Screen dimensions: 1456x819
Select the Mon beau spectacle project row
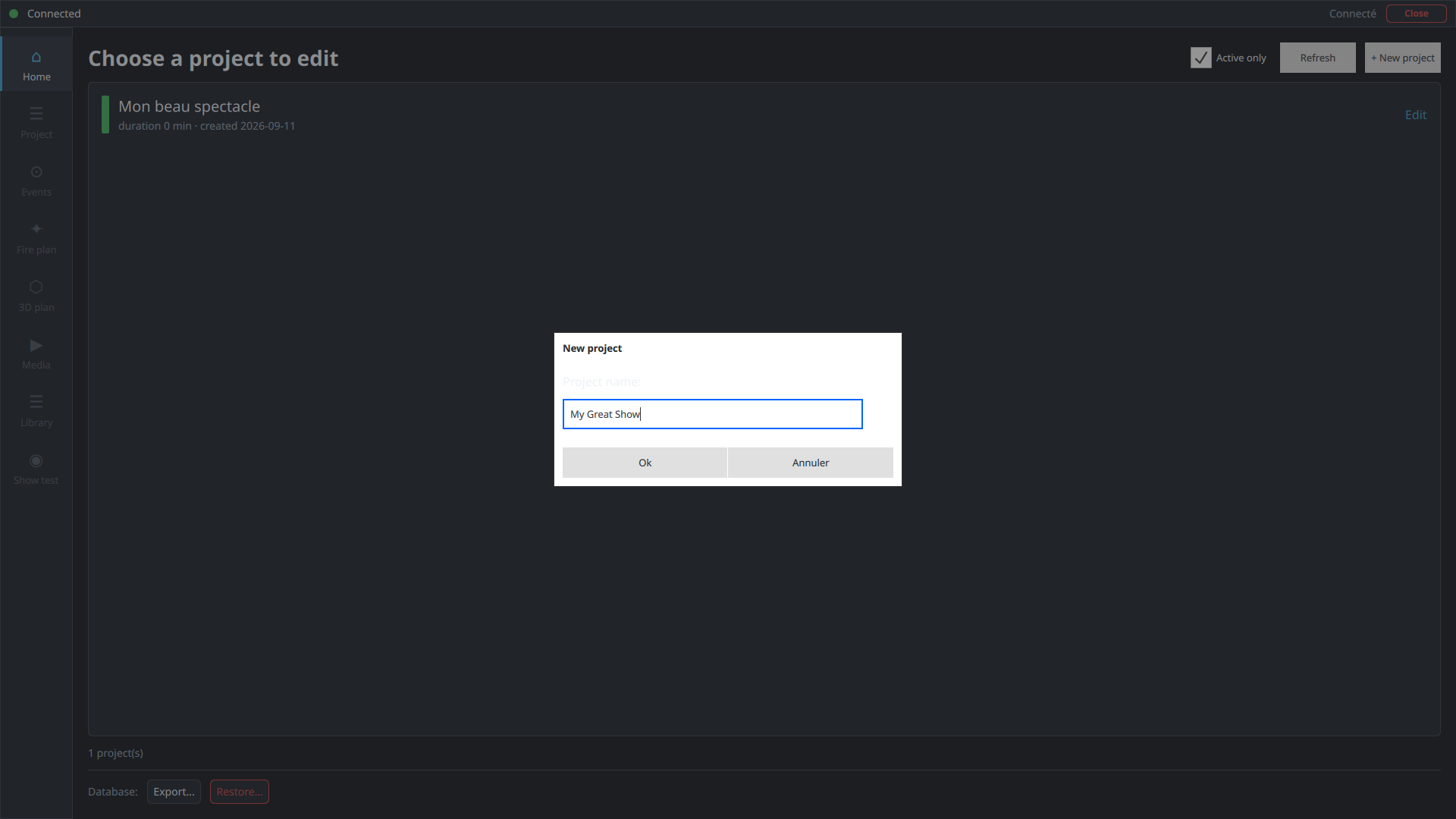pos(764,115)
